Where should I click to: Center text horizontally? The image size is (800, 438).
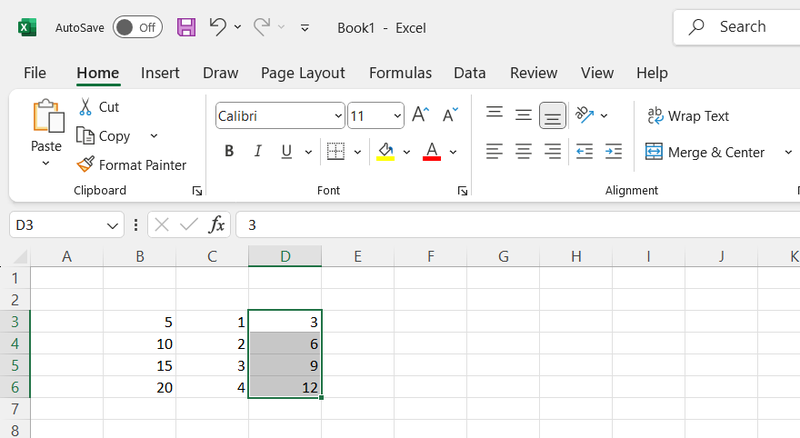(523, 152)
